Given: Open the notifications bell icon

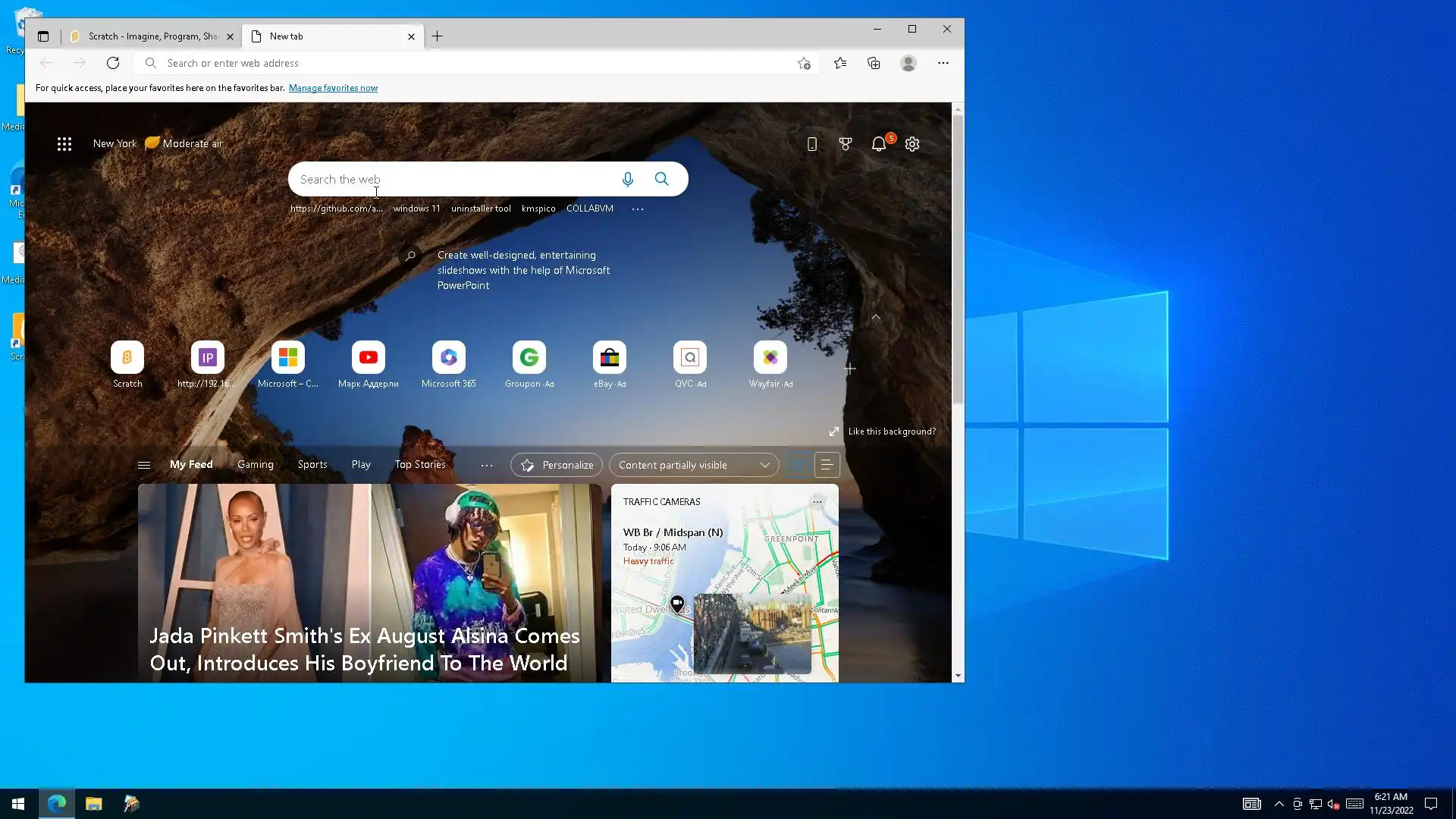Looking at the screenshot, I should tap(878, 144).
